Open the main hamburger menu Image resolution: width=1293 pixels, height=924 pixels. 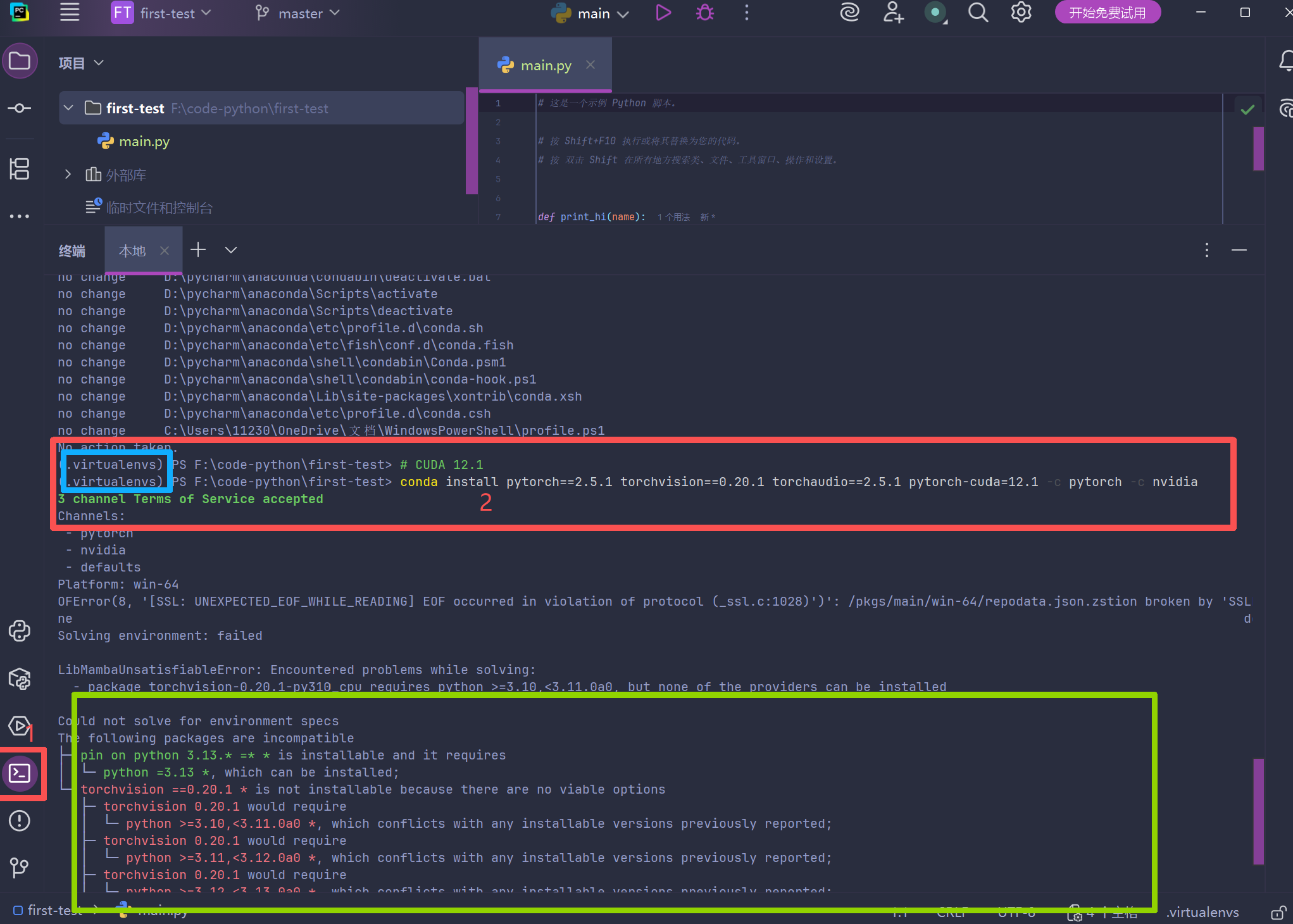click(x=70, y=13)
